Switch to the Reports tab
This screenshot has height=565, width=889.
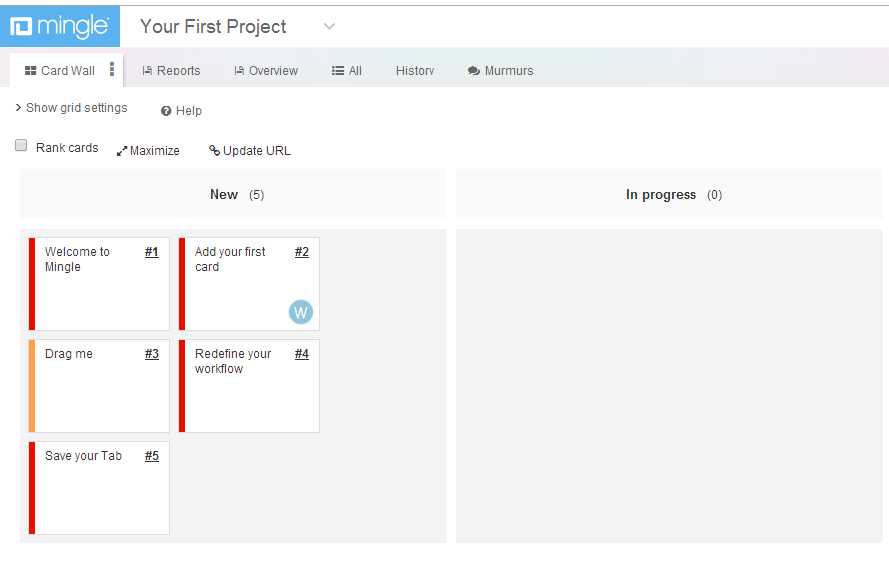click(x=172, y=71)
